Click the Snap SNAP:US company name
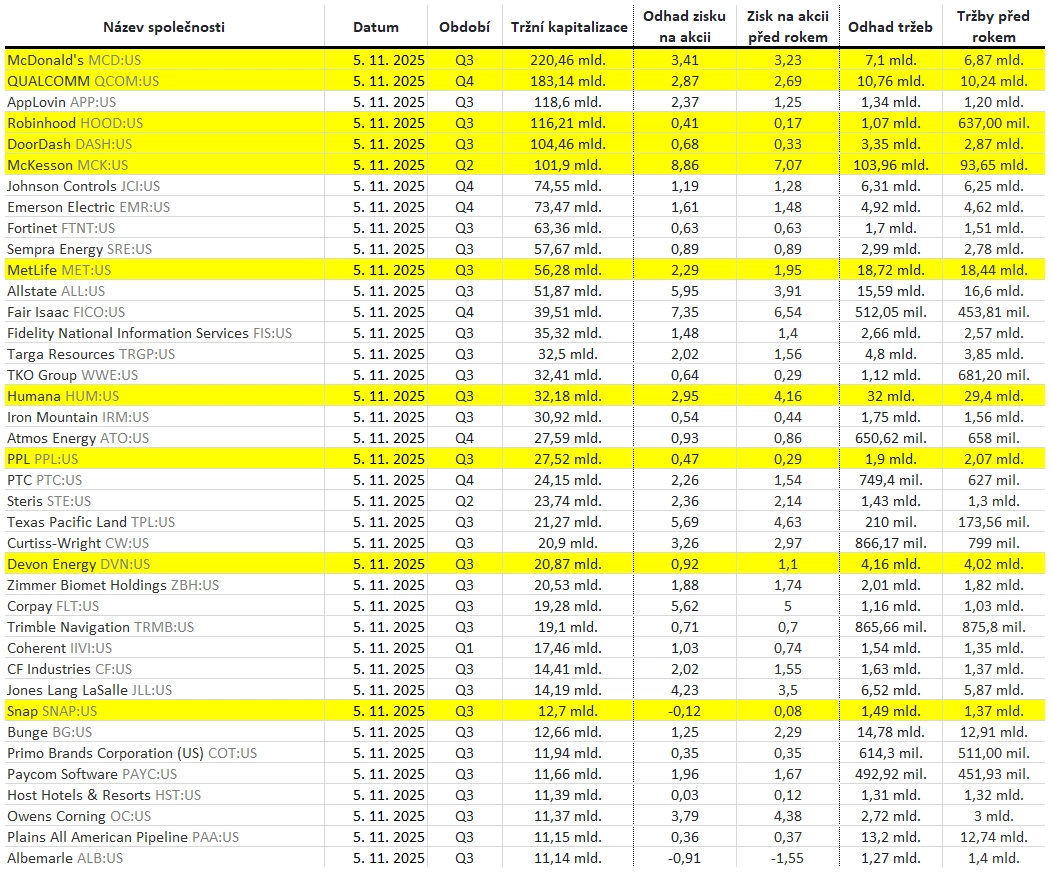This screenshot has height=874, width=1051. [52, 711]
